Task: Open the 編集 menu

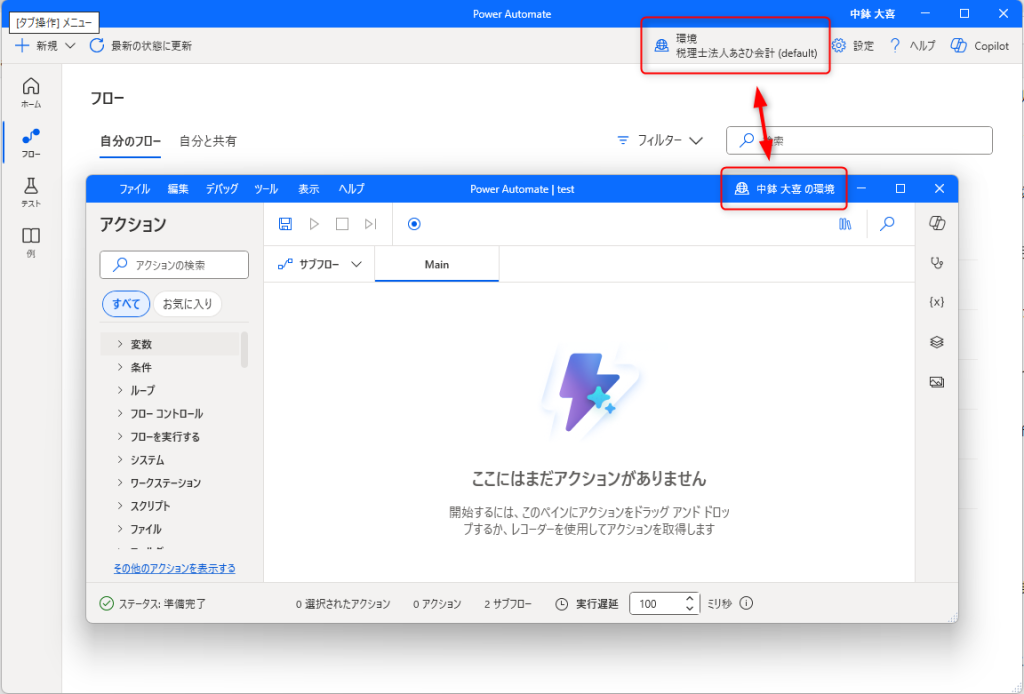Action: pyautogui.click(x=178, y=189)
